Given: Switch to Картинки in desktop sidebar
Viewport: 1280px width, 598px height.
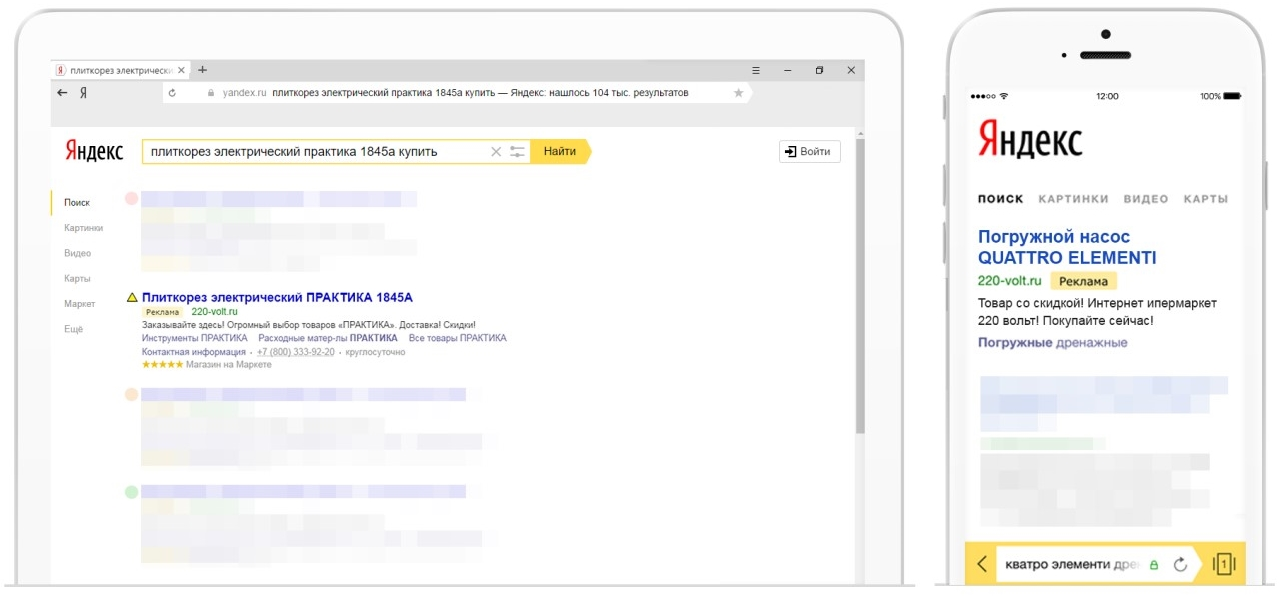Looking at the screenshot, I should coord(84,228).
